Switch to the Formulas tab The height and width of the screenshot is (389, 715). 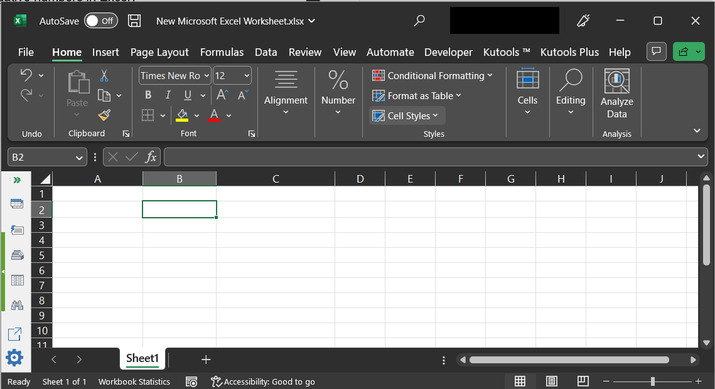coord(222,52)
